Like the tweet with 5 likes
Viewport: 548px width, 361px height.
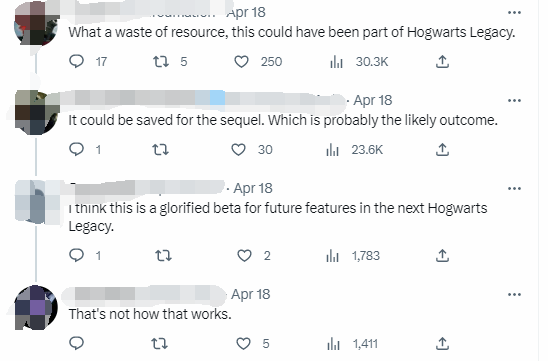click(x=243, y=344)
